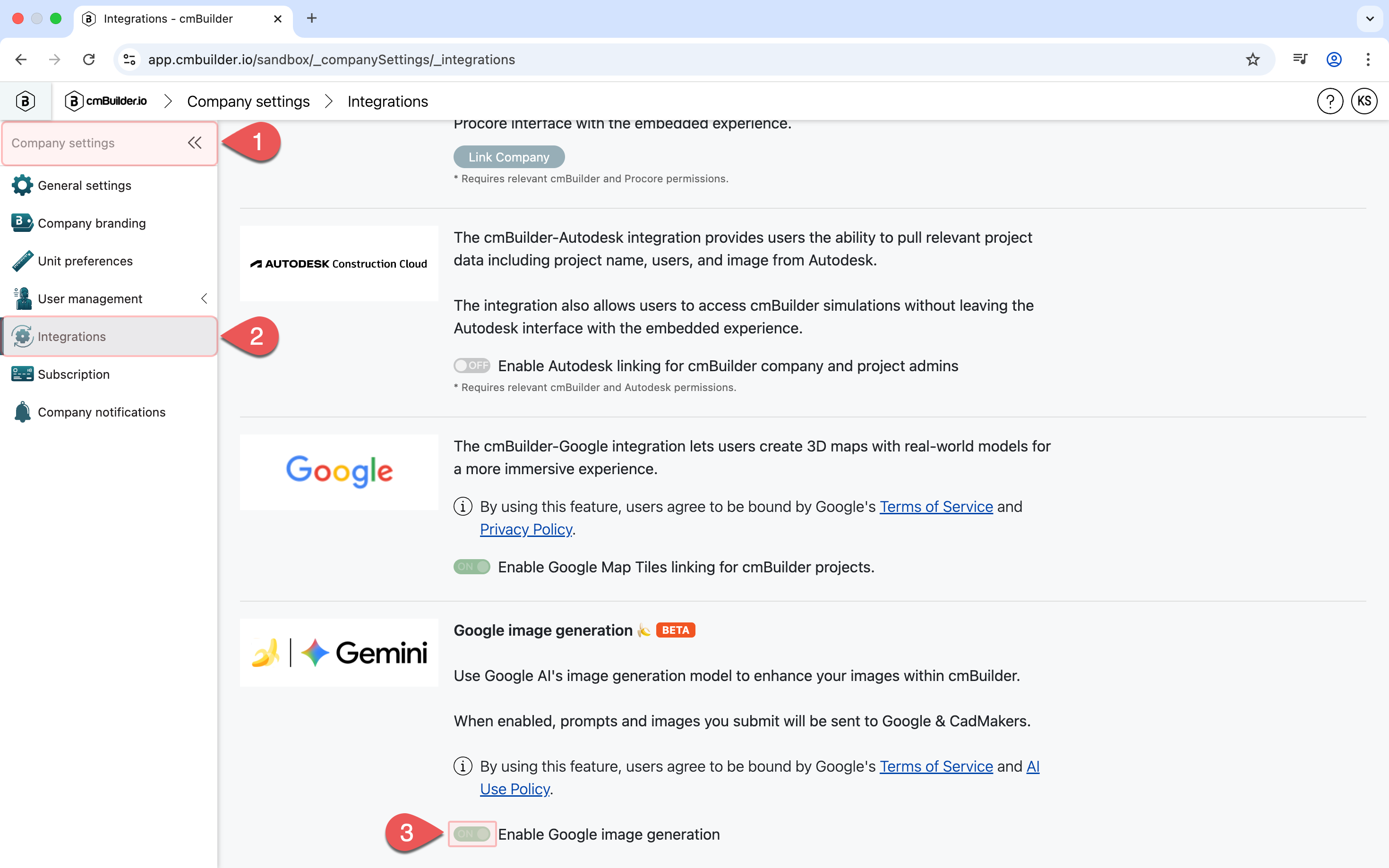Toggle Google Map Tiles linking switch

pos(472,567)
